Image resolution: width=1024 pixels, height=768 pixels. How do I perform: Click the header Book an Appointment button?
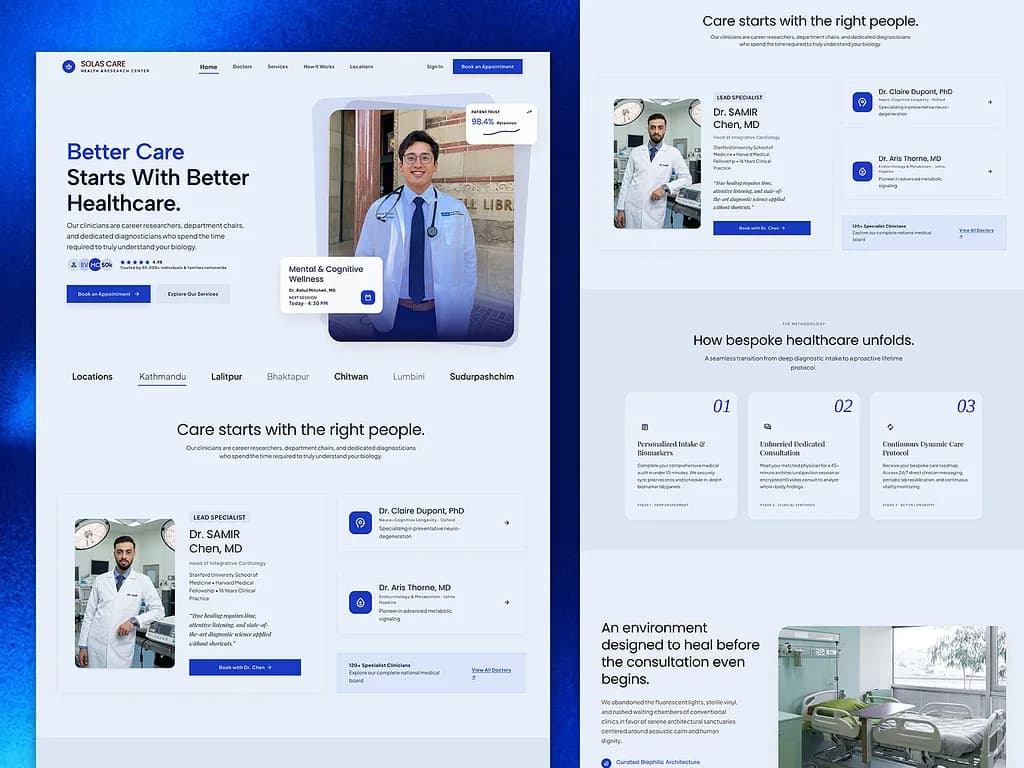coord(487,67)
